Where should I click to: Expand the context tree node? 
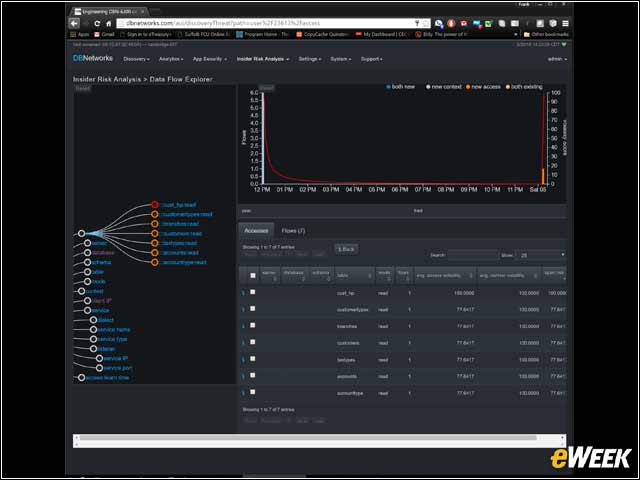coord(82,291)
